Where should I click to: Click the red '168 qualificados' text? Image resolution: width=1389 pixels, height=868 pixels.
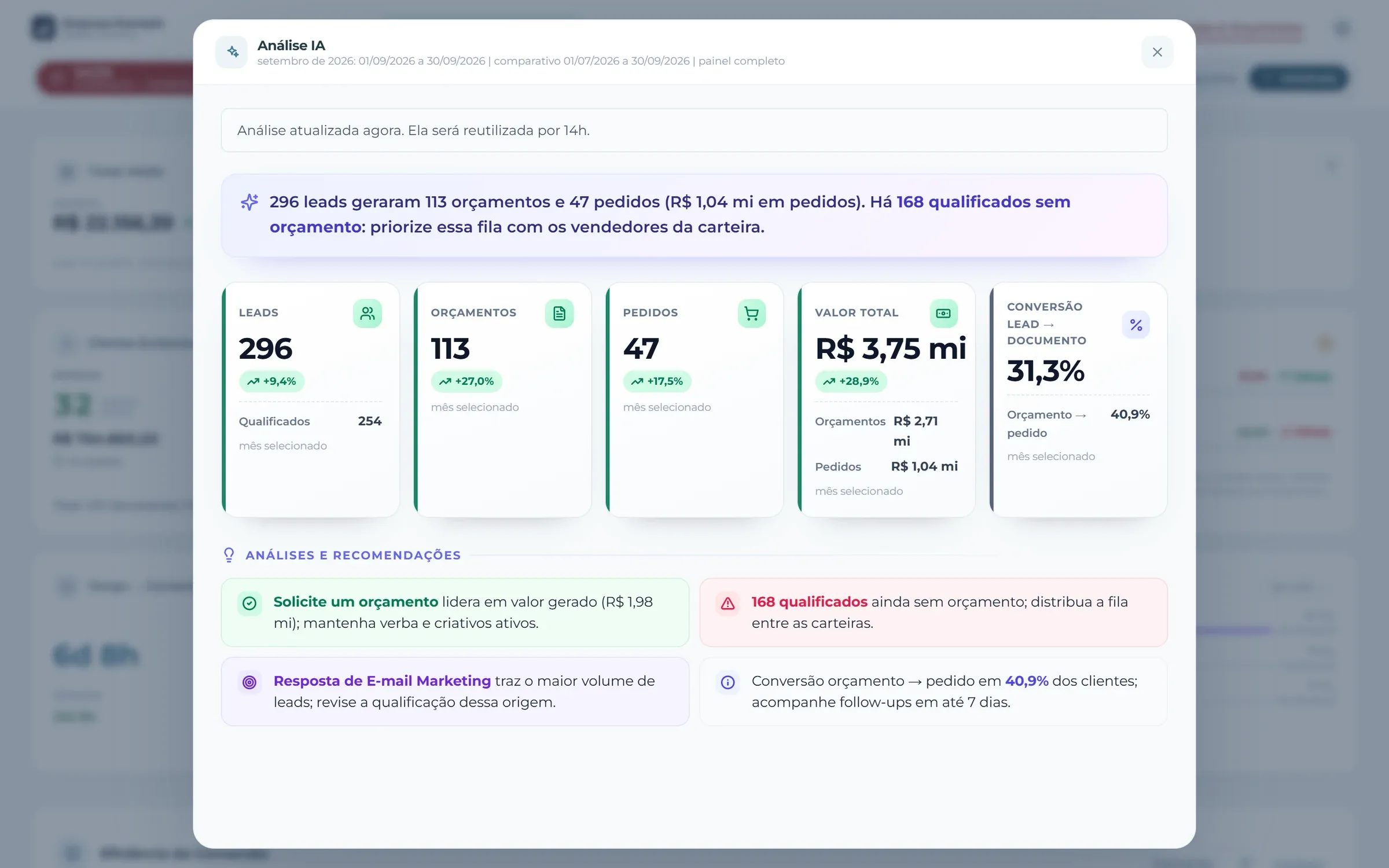point(809,602)
